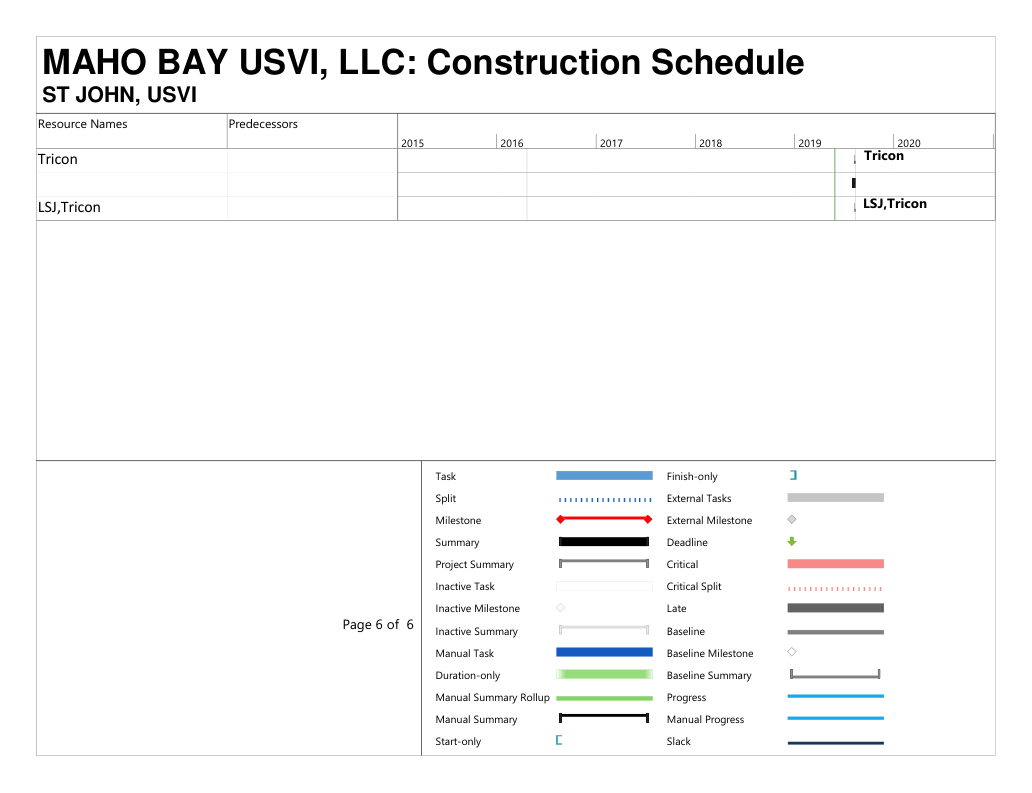Click the External Milestone diamond icon
1032x793 pixels.
[792, 520]
